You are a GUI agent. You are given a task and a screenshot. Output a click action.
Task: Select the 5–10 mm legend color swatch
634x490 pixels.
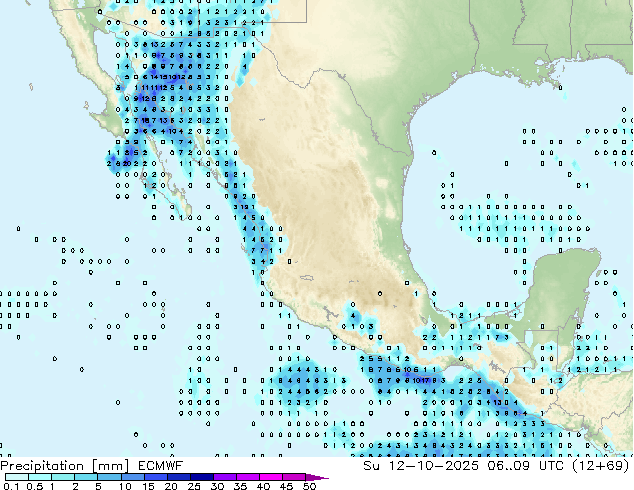(109, 477)
